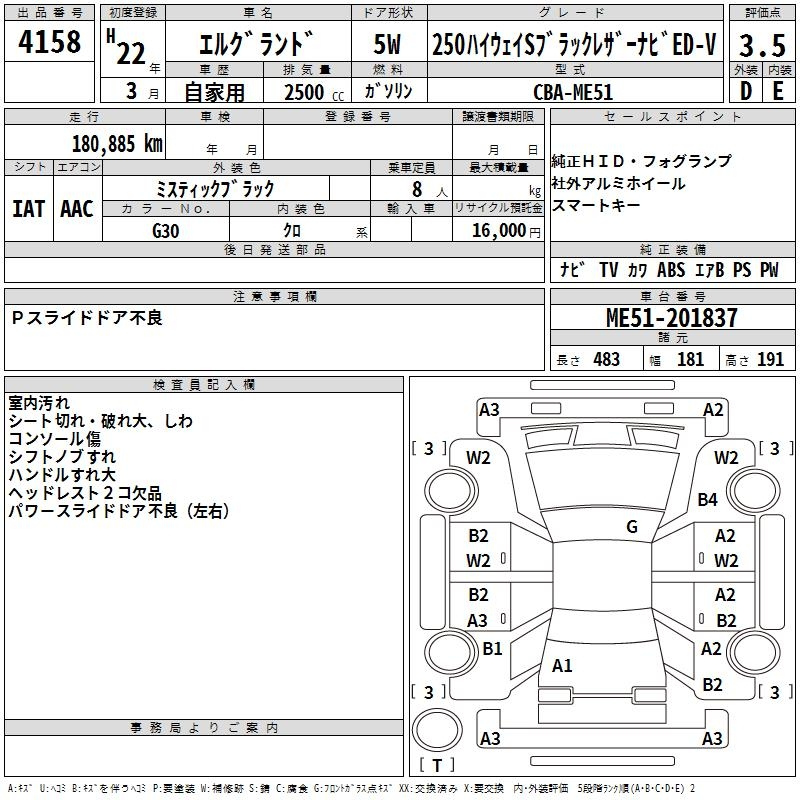Click inspector note シート切れ・破れ大、しわ
This screenshot has height=800, width=800.
(101, 421)
